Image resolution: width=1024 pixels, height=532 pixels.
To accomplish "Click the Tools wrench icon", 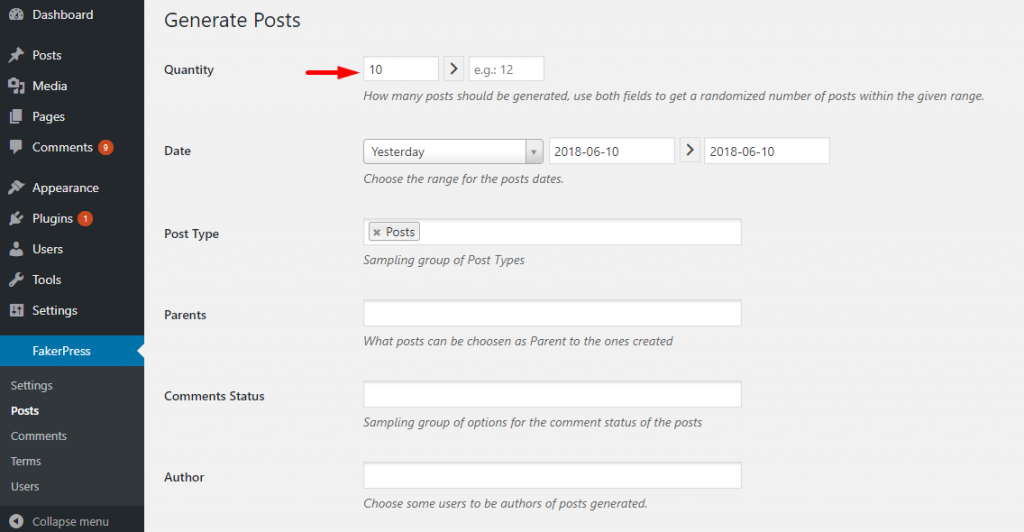I will pyautogui.click(x=16, y=280).
